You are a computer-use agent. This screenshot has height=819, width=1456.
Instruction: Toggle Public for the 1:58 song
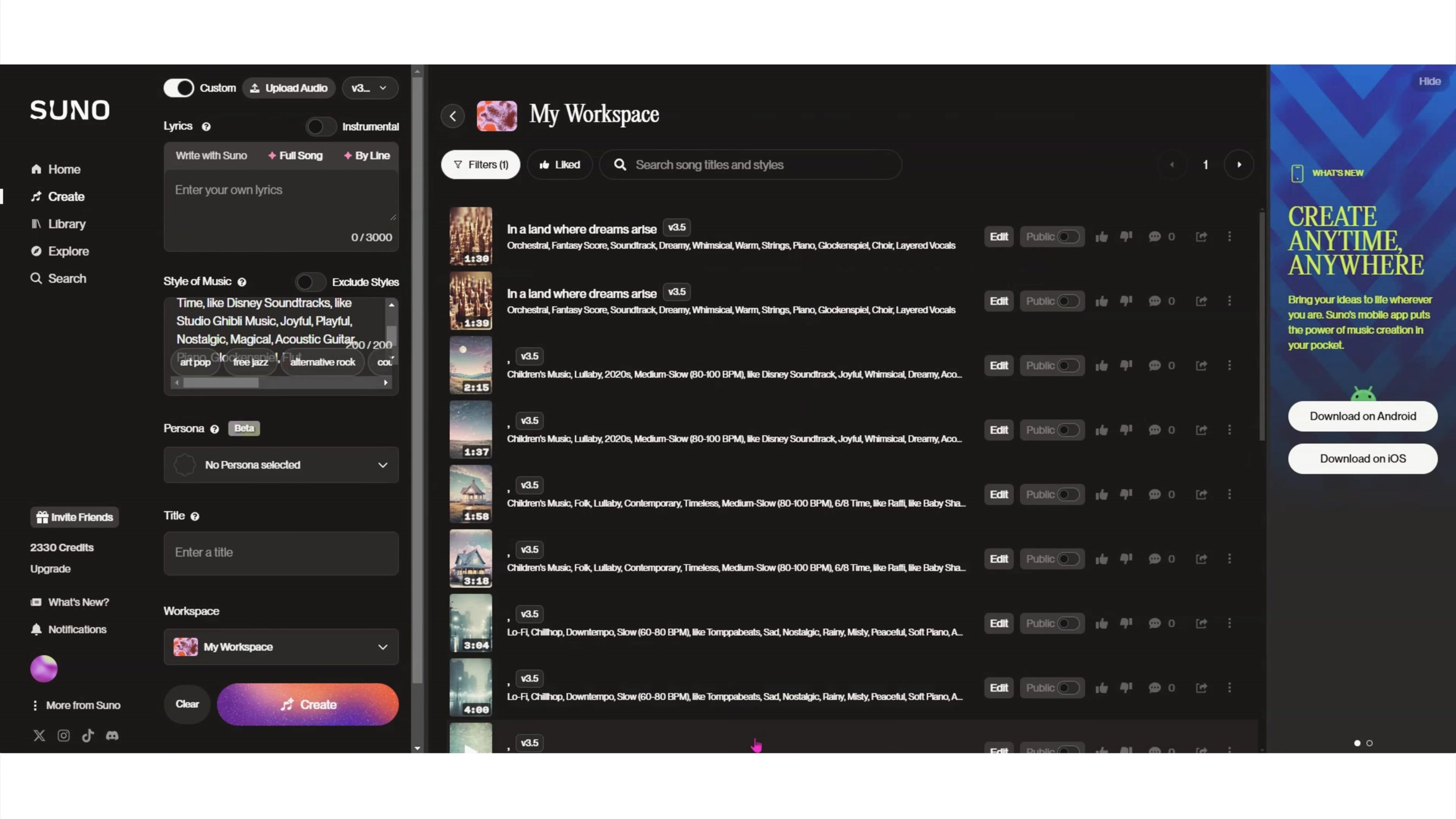point(1068,495)
